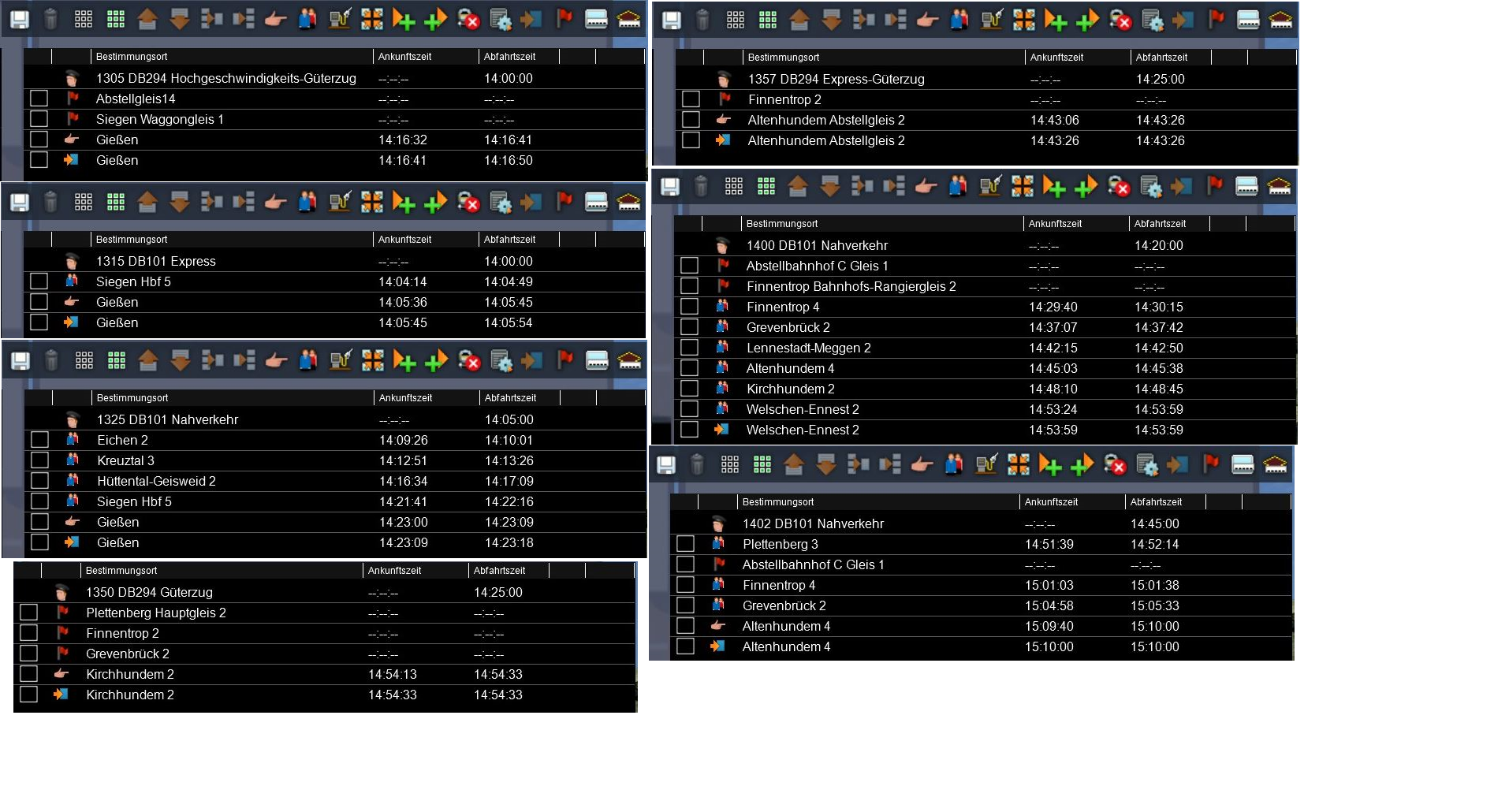
Task: Click the flag icon beside Plettenberg Hauptgleis 2
Action: tap(62, 613)
